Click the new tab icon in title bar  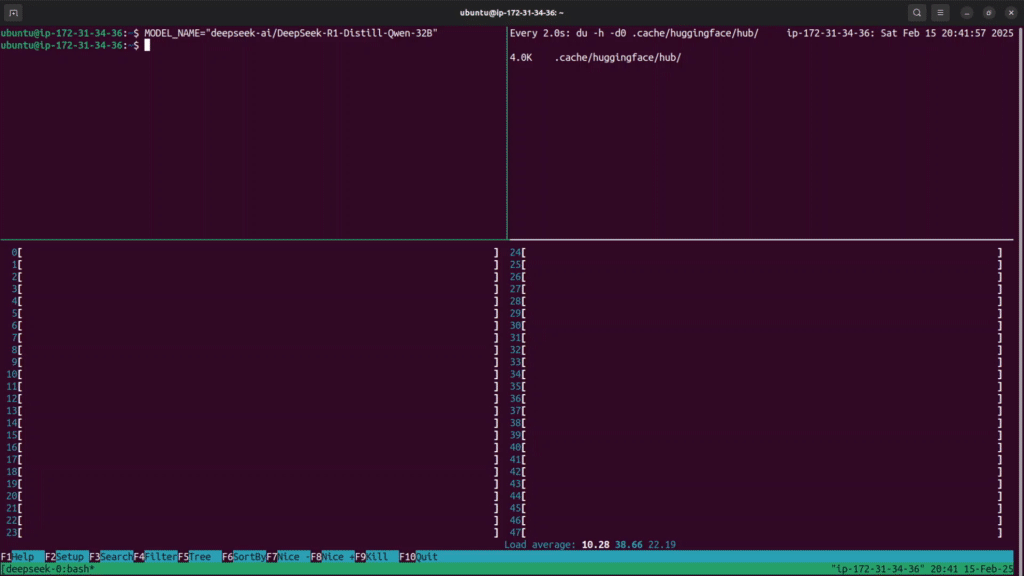14,12
